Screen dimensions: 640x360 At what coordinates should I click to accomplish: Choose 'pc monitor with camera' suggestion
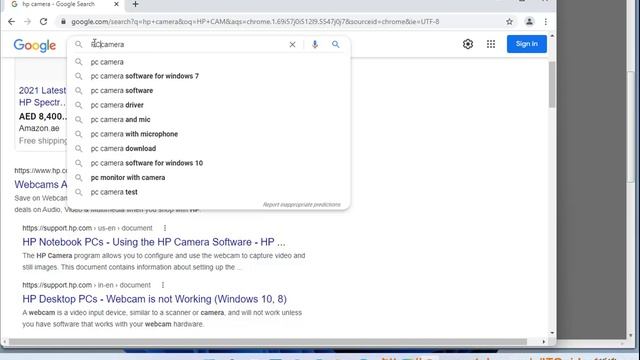coord(208,178)
